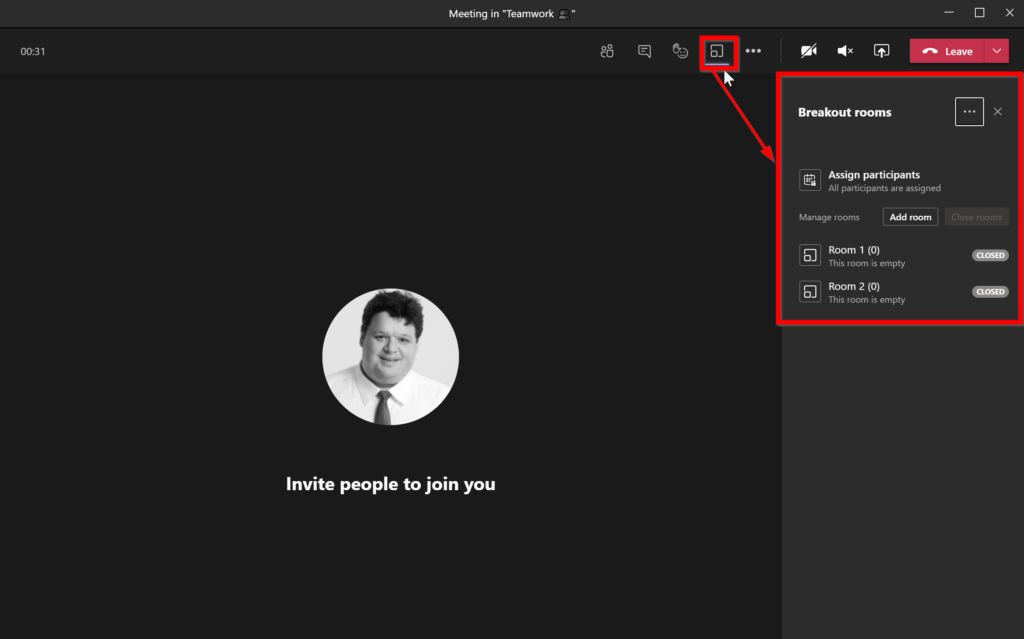Click the Manage rooms label
This screenshot has height=639, width=1024.
829,217
